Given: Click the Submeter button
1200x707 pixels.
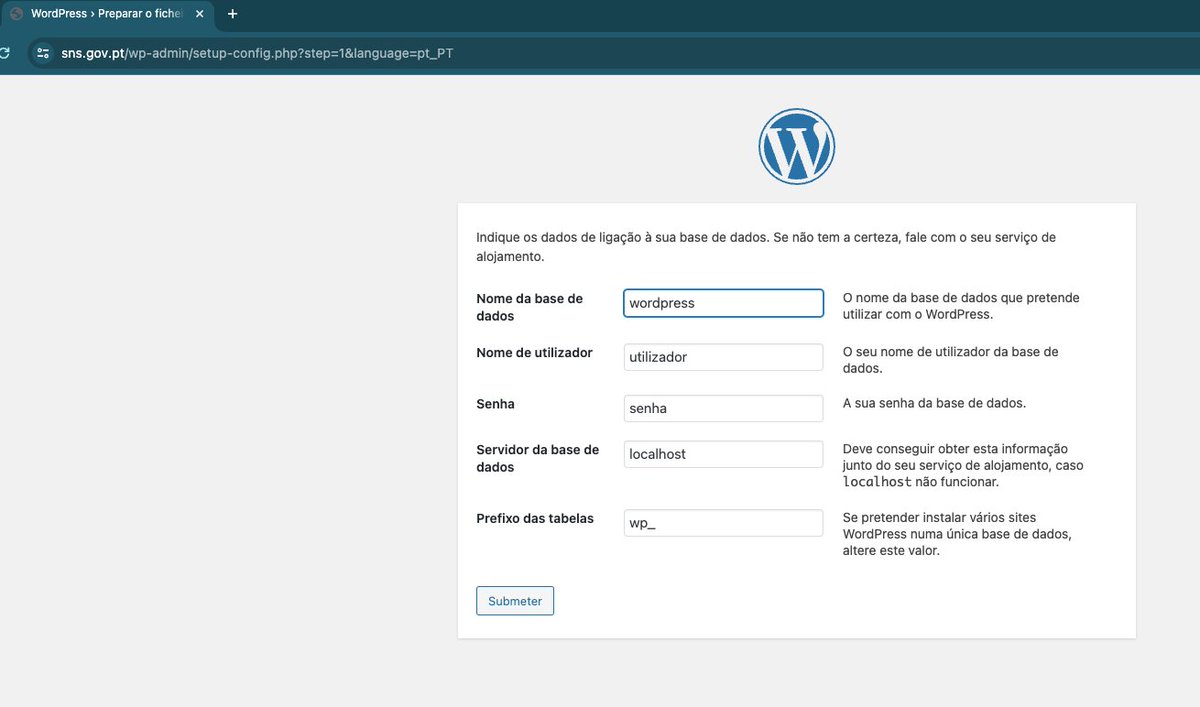Looking at the screenshot, I should coord(515,601).
